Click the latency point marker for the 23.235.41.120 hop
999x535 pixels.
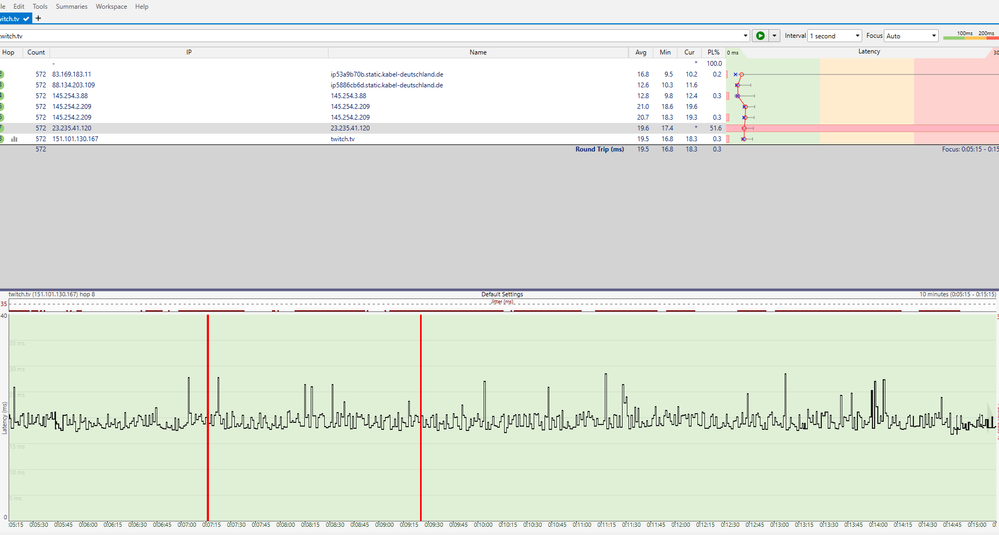[745, 128]
